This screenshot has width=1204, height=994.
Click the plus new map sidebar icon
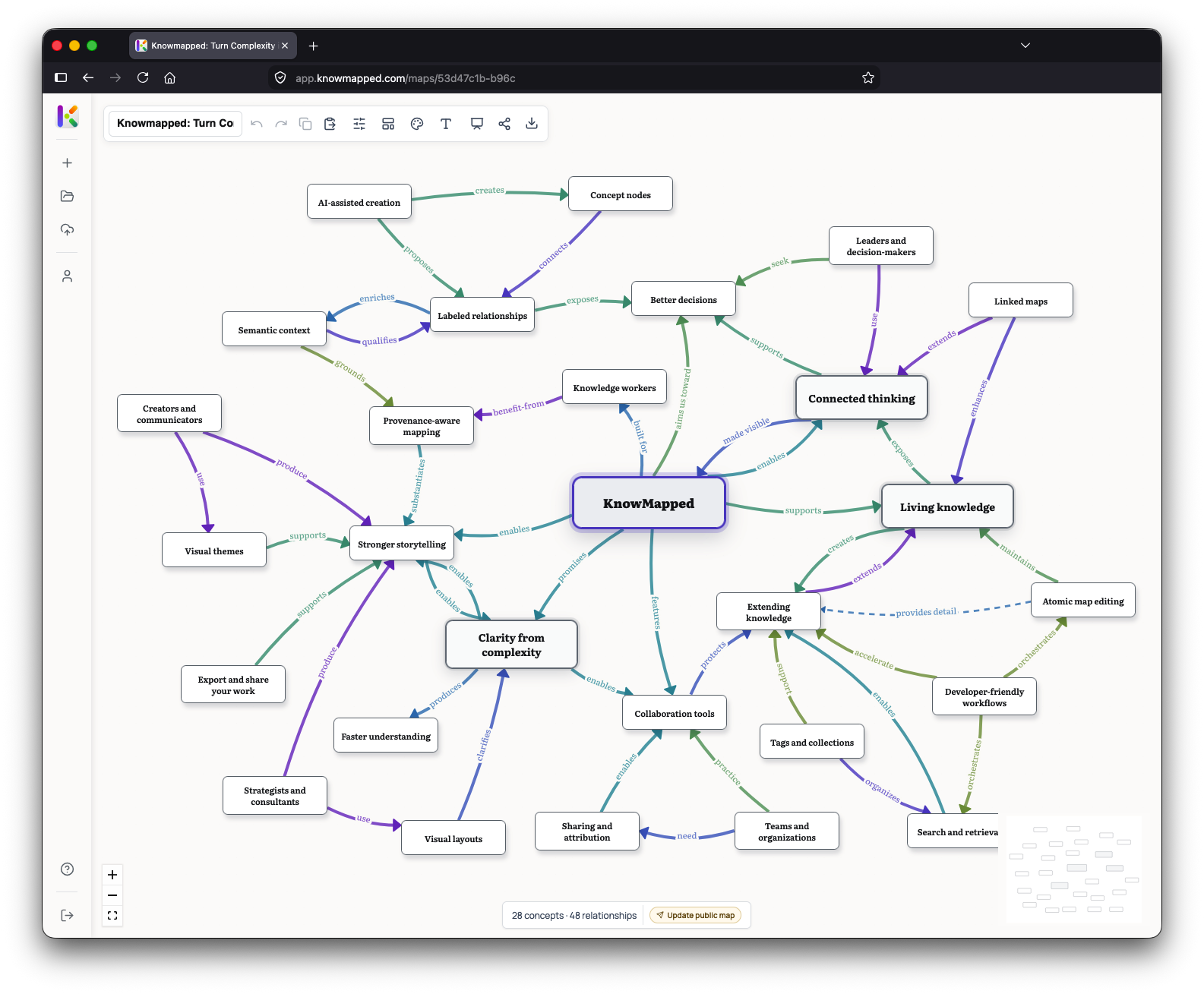(x=68, y=163)
